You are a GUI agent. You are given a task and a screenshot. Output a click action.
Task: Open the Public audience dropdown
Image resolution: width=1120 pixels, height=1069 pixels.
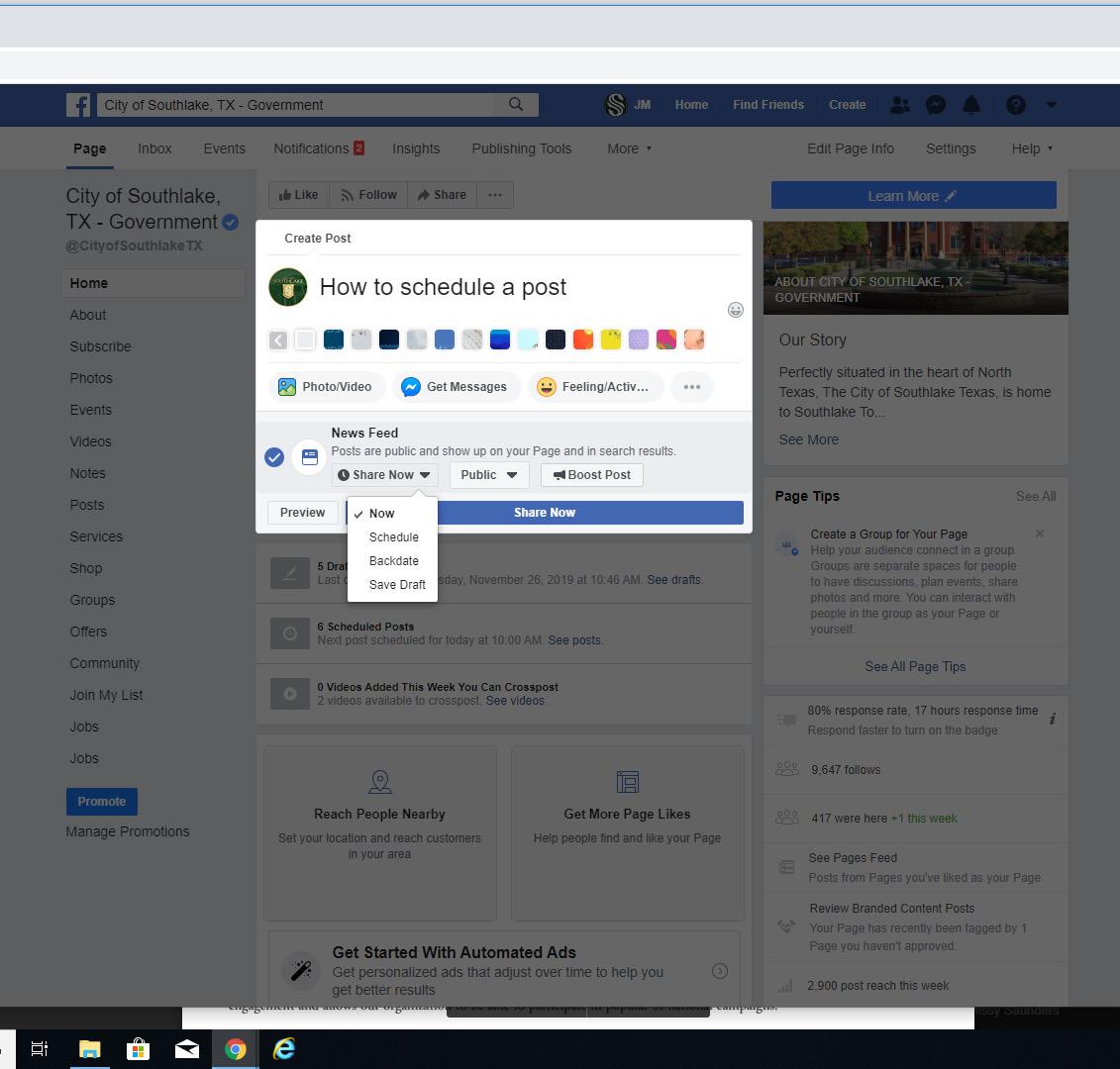(x=489, y=475)
